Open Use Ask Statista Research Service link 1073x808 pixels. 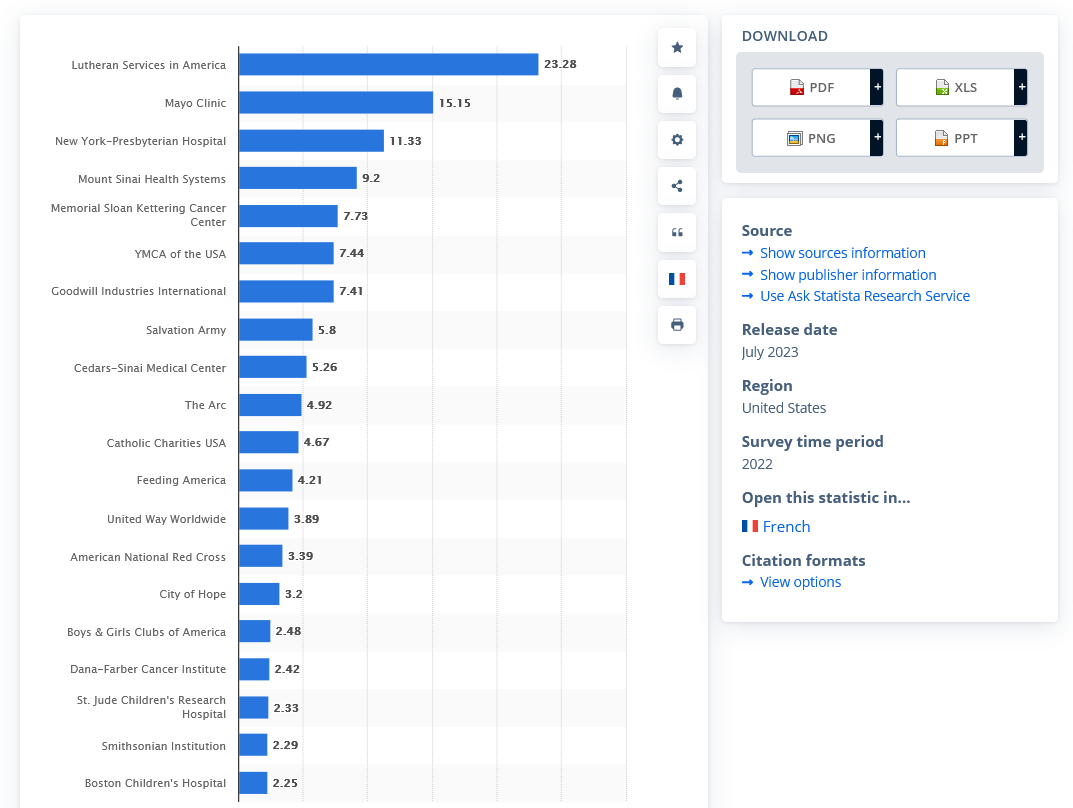tap(865, 296)
